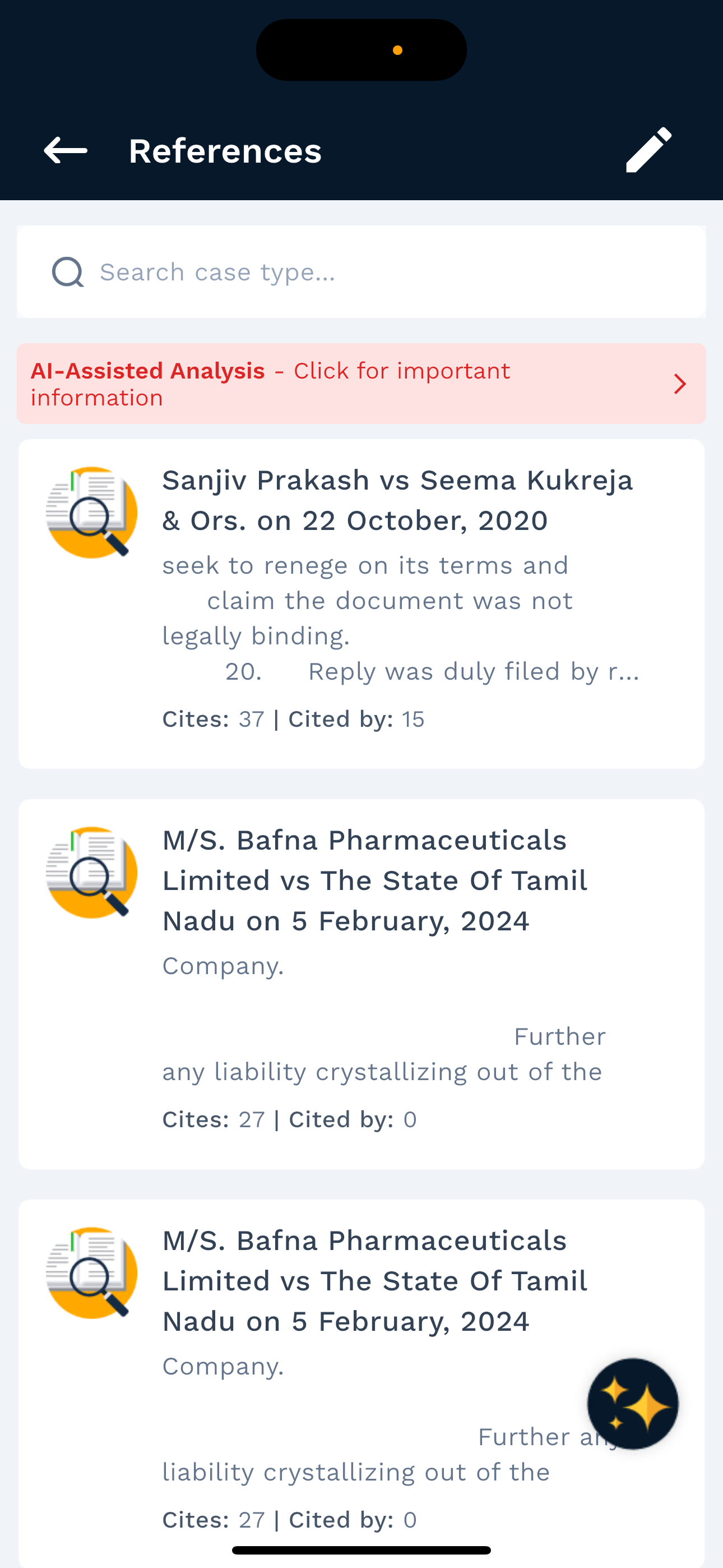Tap the bottom home indicator bar
This screenshot has height=1568, width=723.
361,1549
